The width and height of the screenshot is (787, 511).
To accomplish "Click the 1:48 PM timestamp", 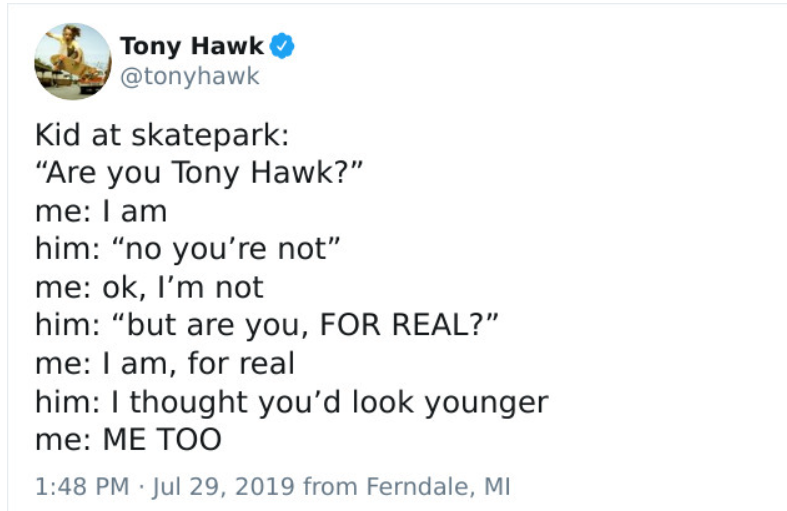I will click(x=82, y=487).
